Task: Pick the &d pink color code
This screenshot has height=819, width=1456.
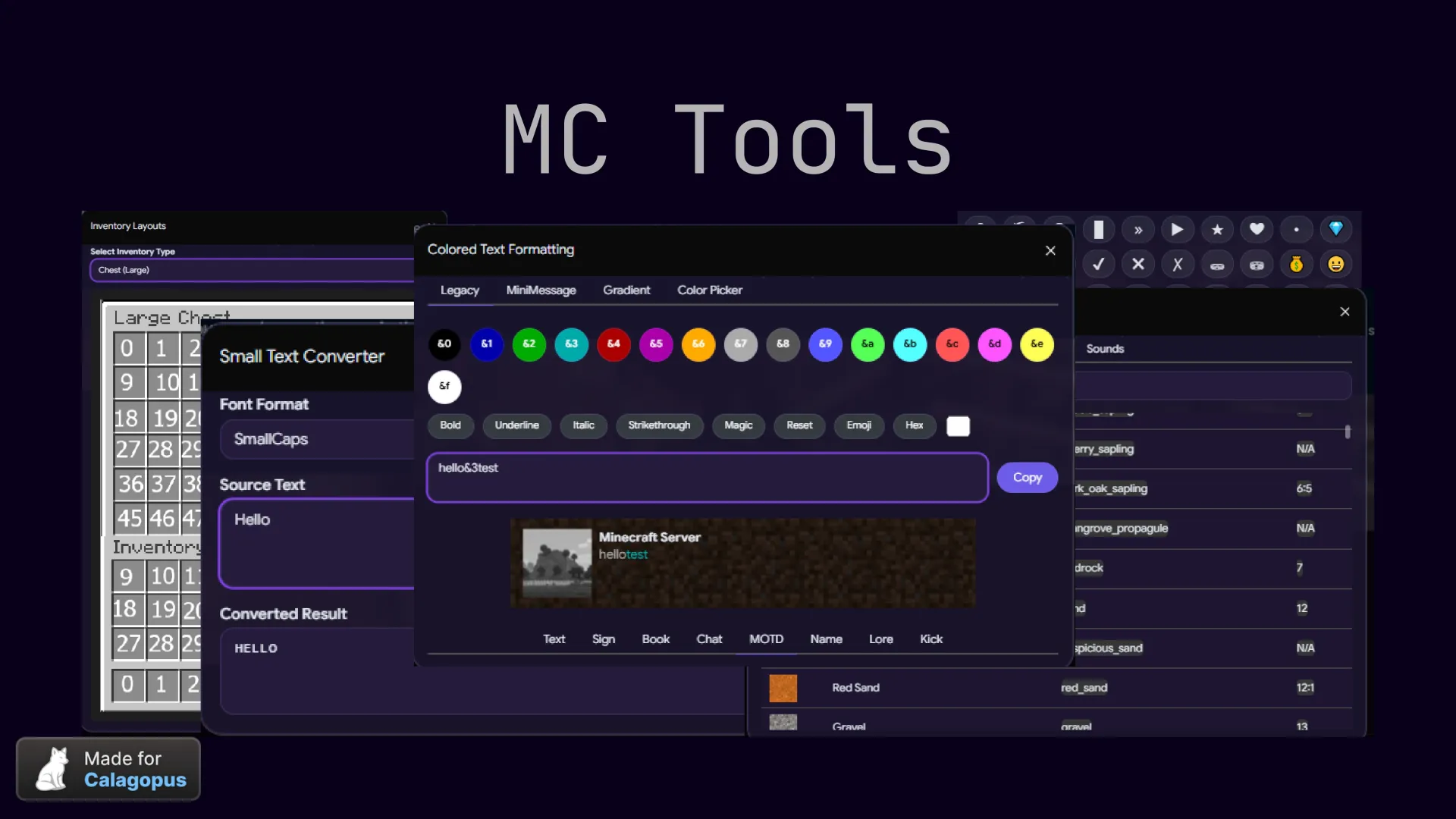Action: coord(995,344)
